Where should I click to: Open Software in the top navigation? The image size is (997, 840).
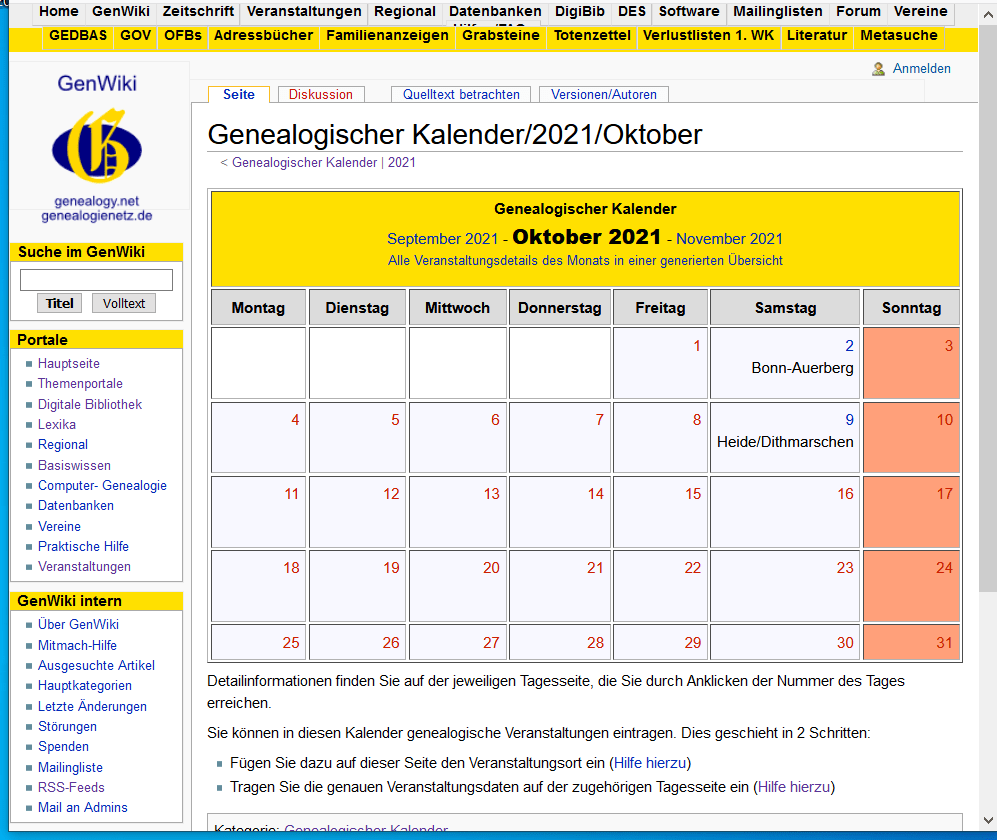pos(689,11)
